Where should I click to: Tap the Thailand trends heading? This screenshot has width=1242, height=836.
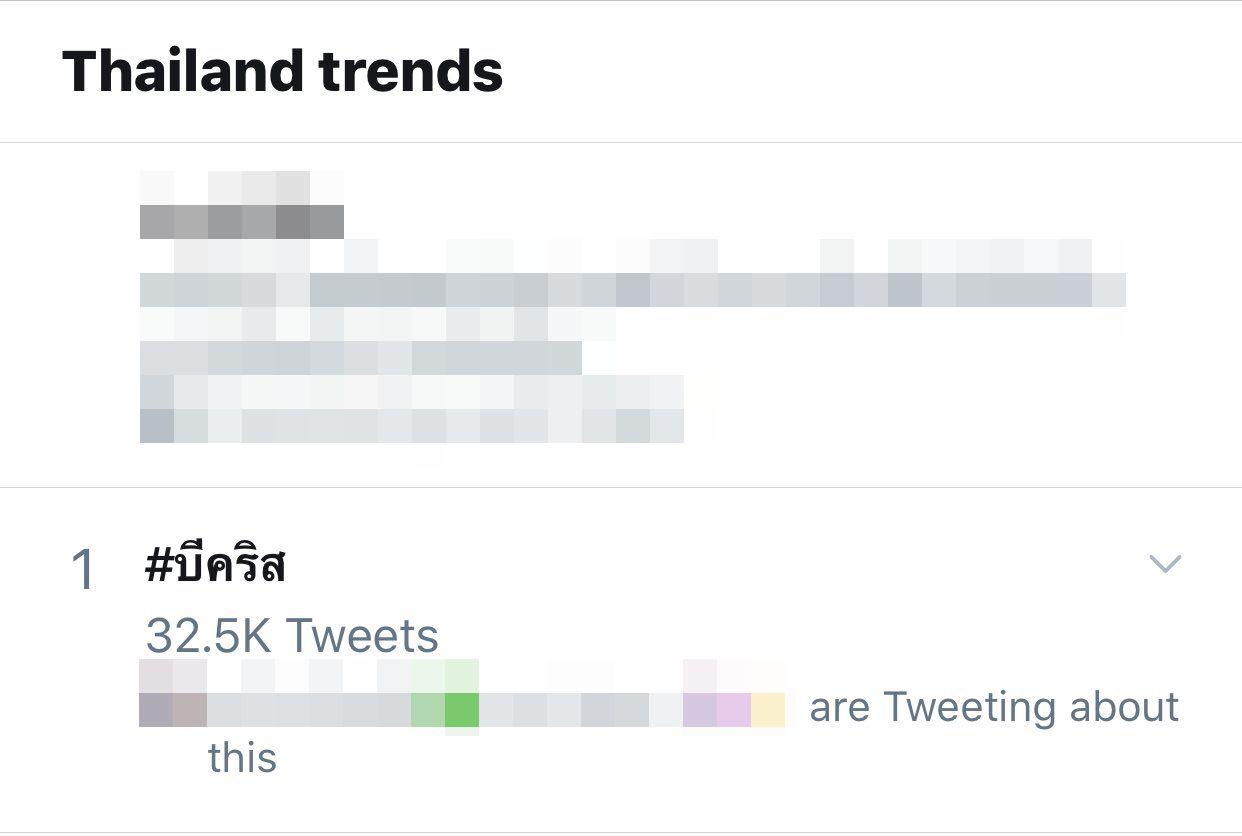(x=283, y=71)
